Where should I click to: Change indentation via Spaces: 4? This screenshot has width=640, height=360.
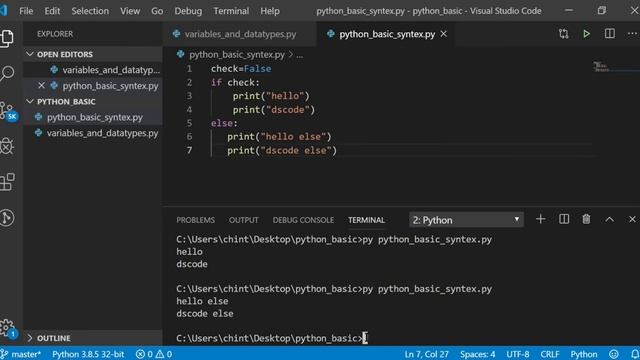tap(478, 354)
